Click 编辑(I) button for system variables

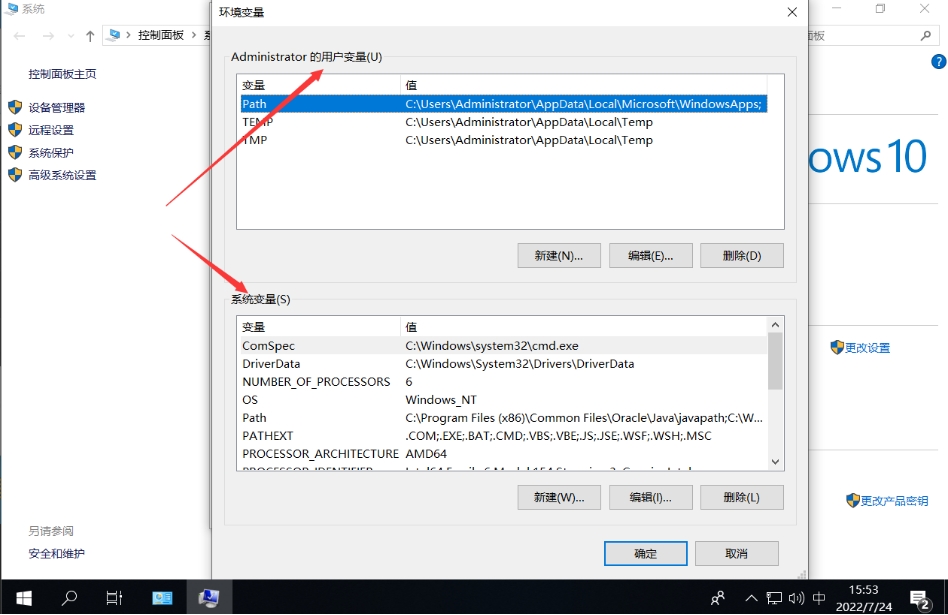click(649, 497)
